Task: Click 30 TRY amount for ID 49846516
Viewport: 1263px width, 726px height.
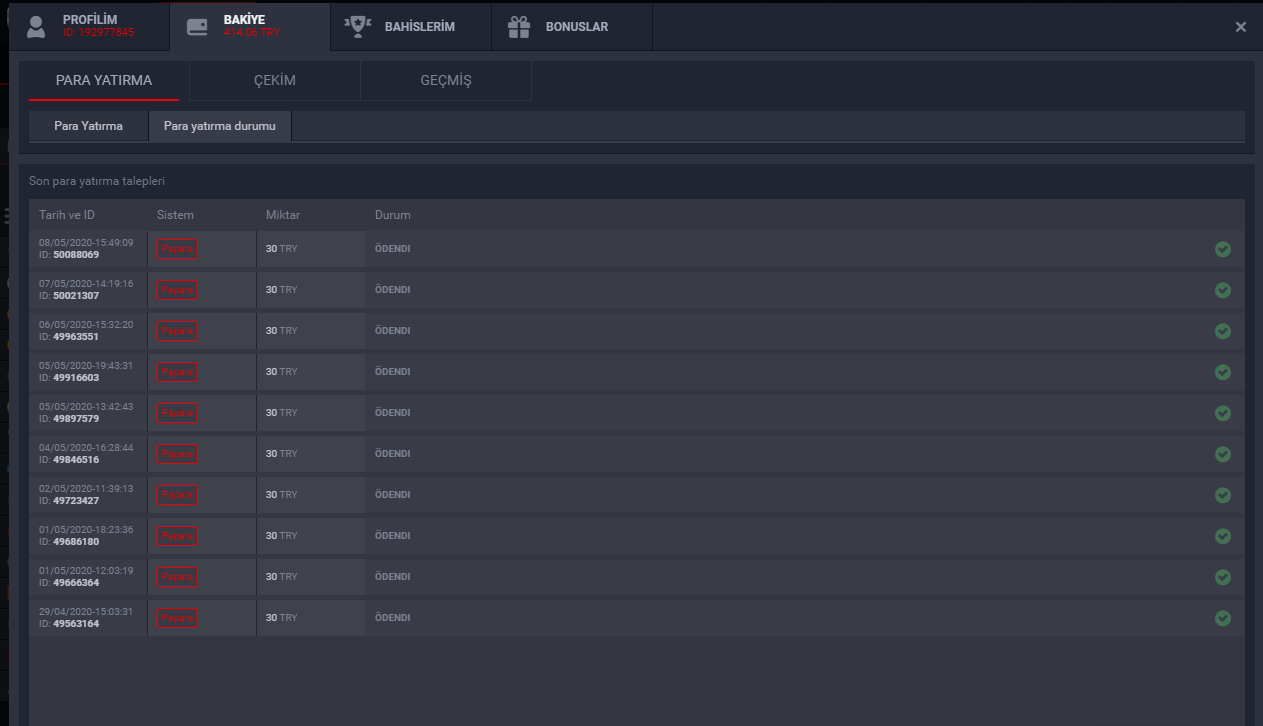Action: (281, 454)
